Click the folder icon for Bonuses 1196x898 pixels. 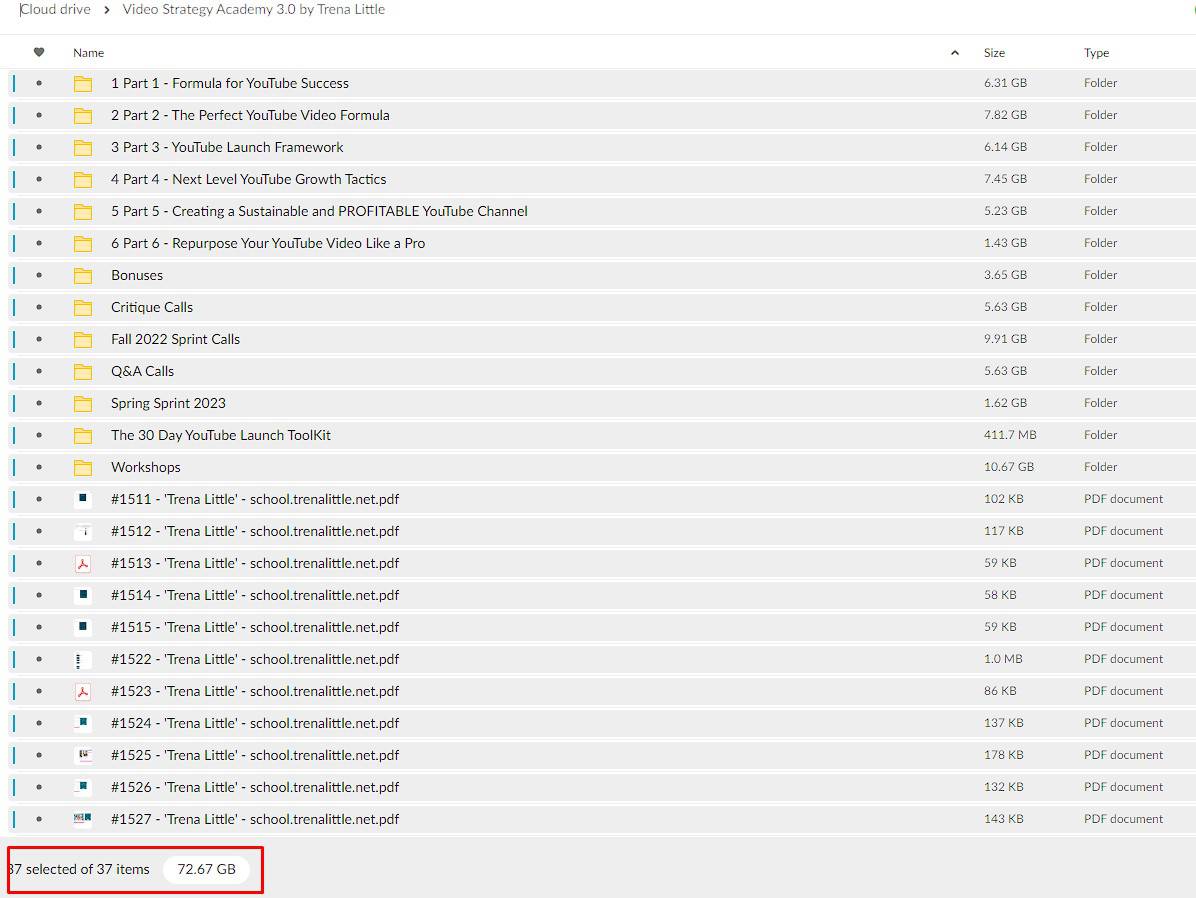click(x=83, y=275)
